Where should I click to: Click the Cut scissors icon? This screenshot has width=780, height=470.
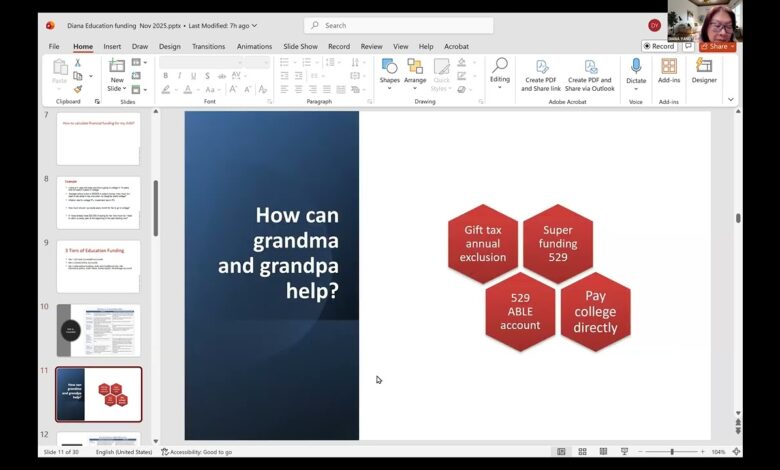tap(78, 63)
